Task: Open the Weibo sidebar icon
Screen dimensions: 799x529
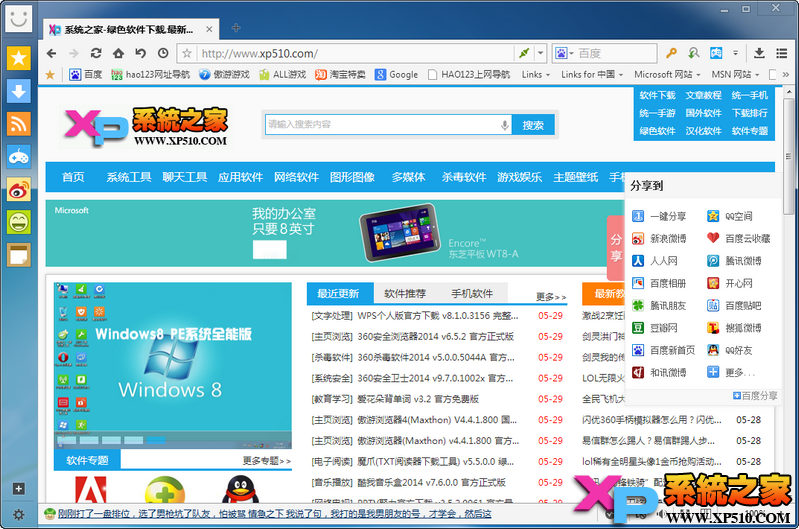Action: 19,190
